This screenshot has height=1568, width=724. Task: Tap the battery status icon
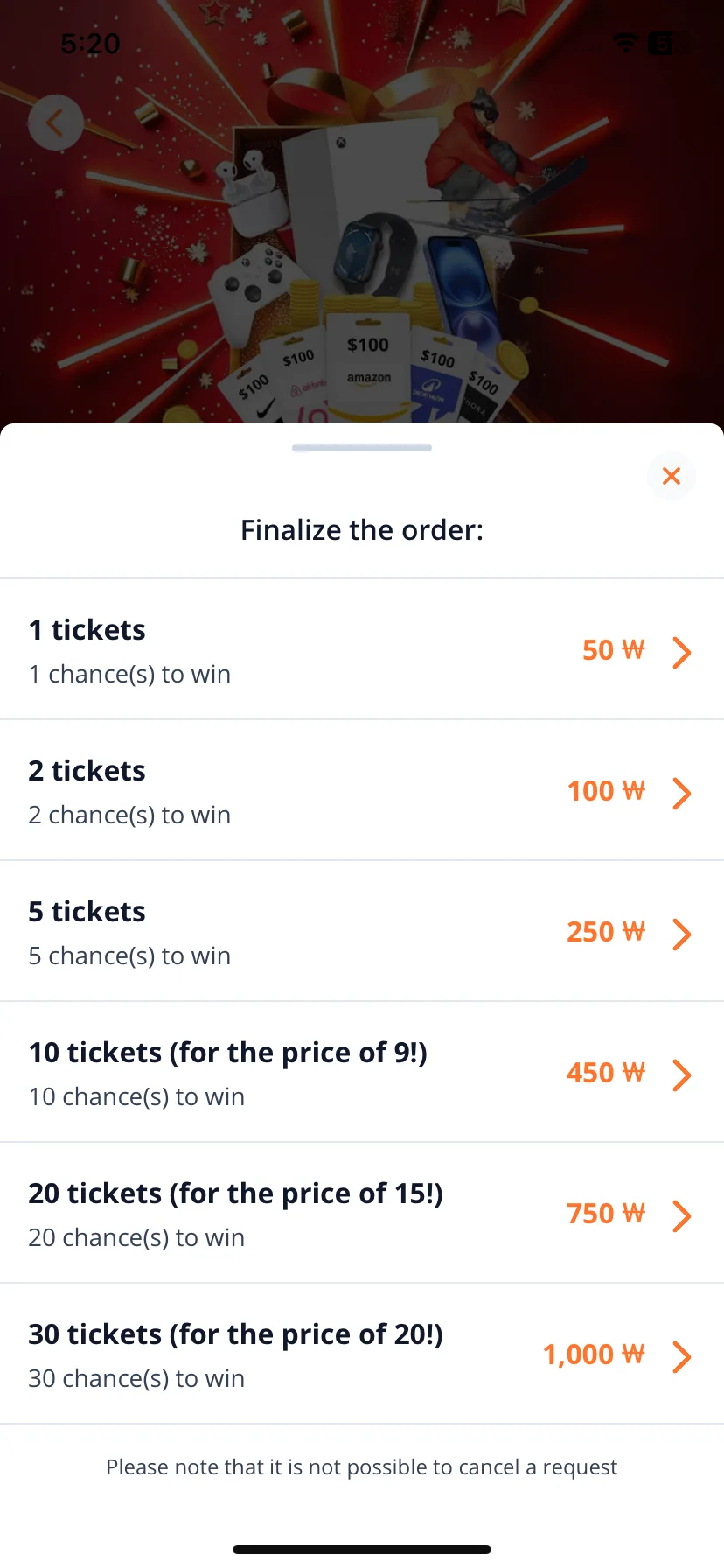668,43
